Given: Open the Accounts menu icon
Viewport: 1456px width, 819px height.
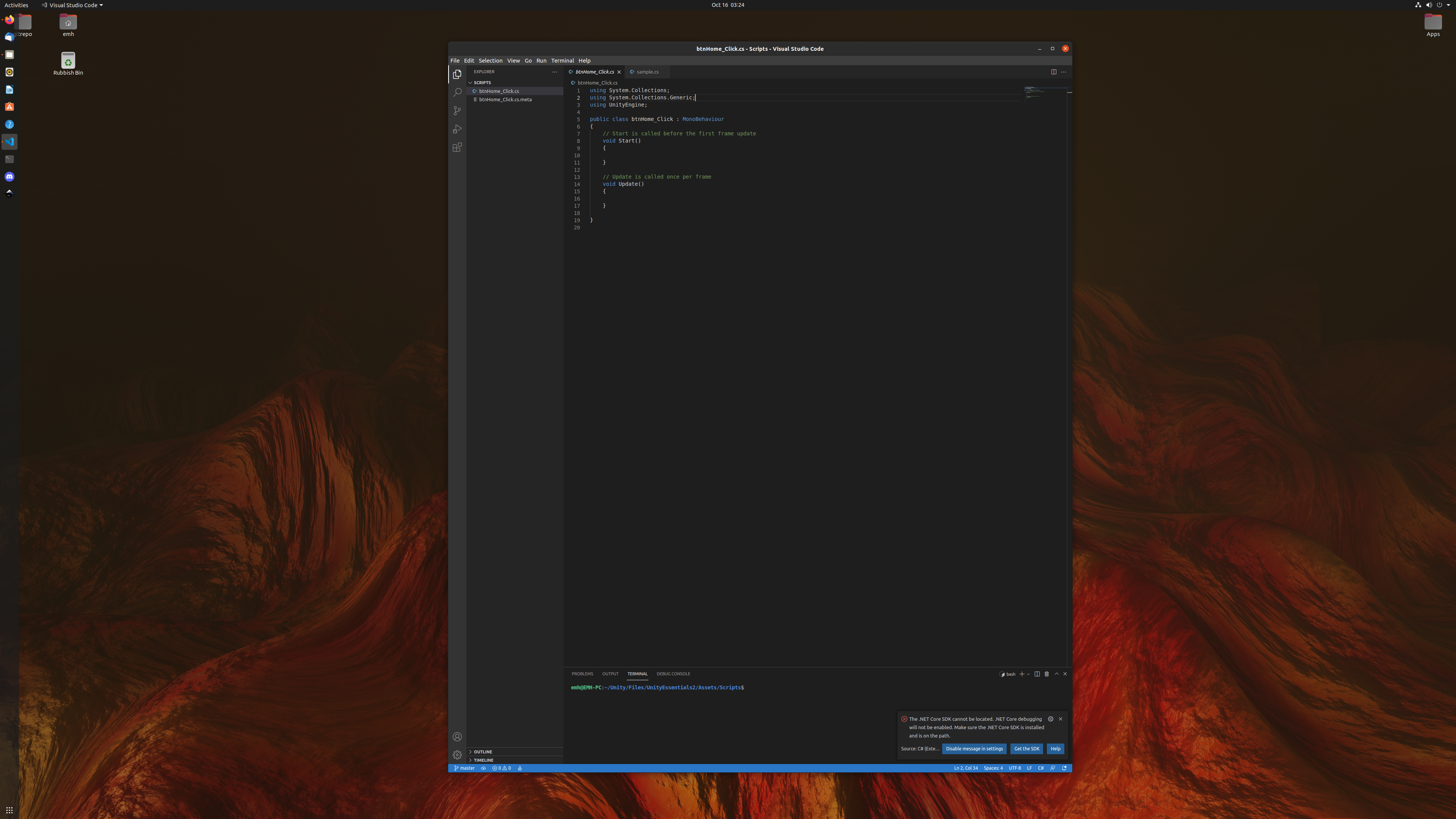Looking at the screenshot, I should (457, 736).
